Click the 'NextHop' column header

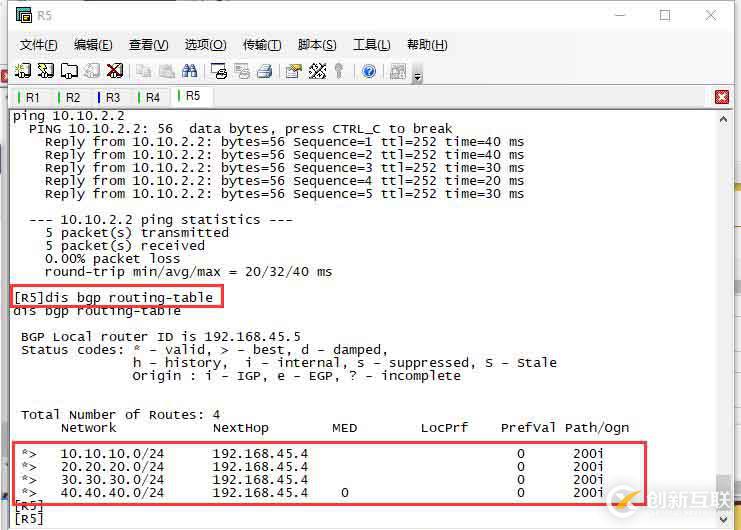point(241,428)
